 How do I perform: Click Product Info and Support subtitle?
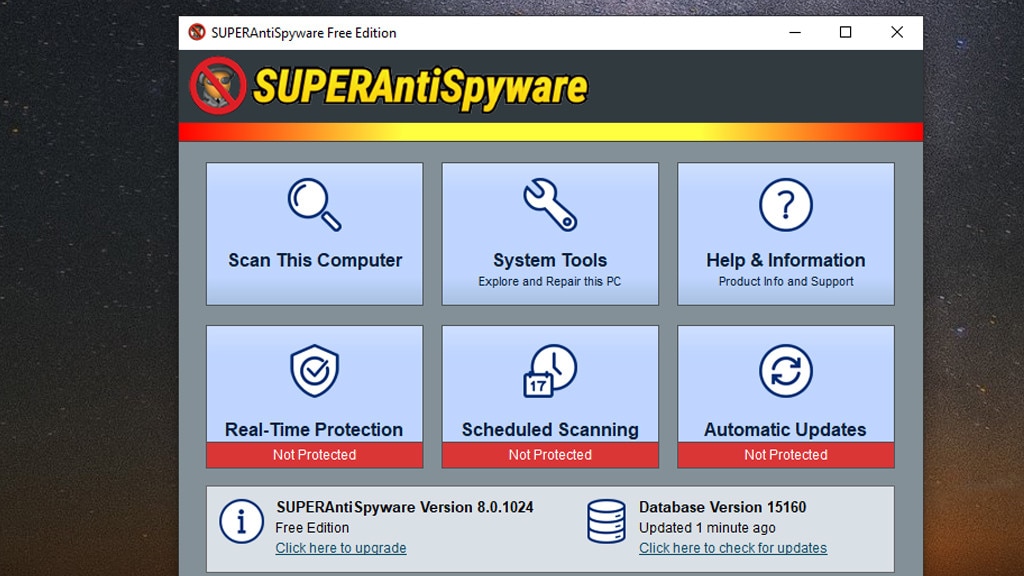(786, 281)
